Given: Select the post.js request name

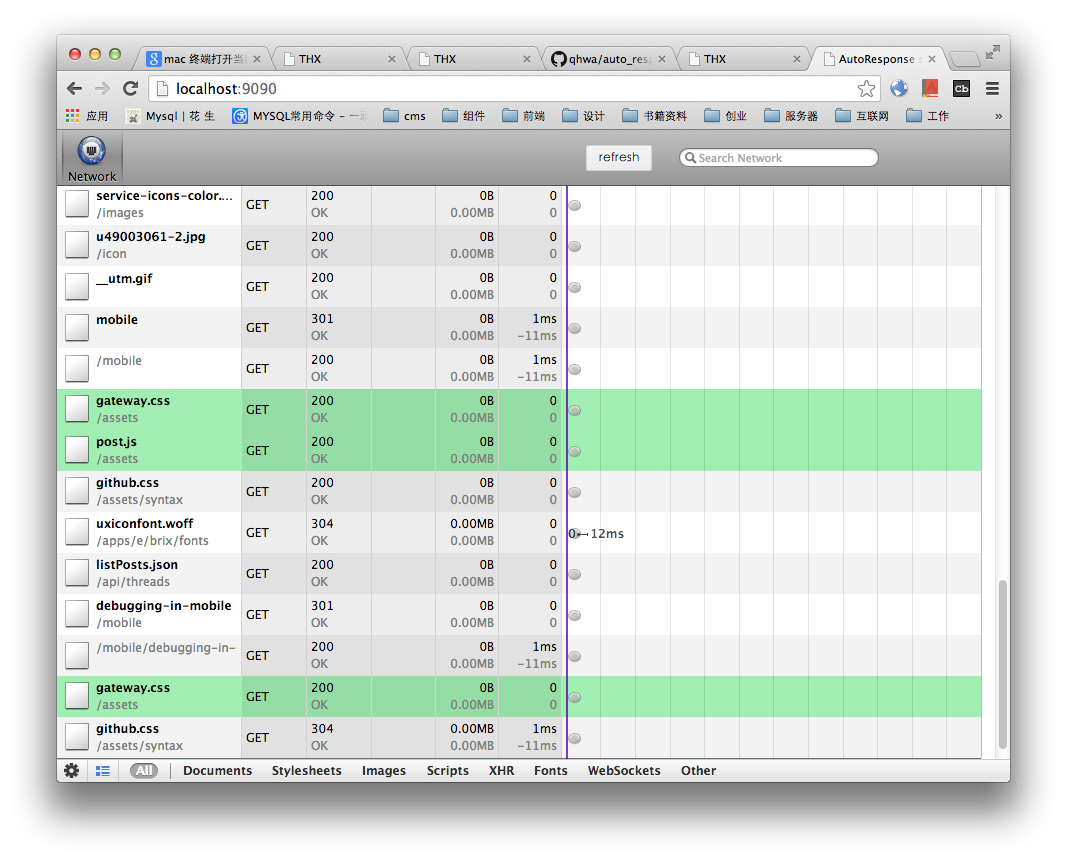Looking at the screenshot, I should pyautogui.click(x=116, y=442).
